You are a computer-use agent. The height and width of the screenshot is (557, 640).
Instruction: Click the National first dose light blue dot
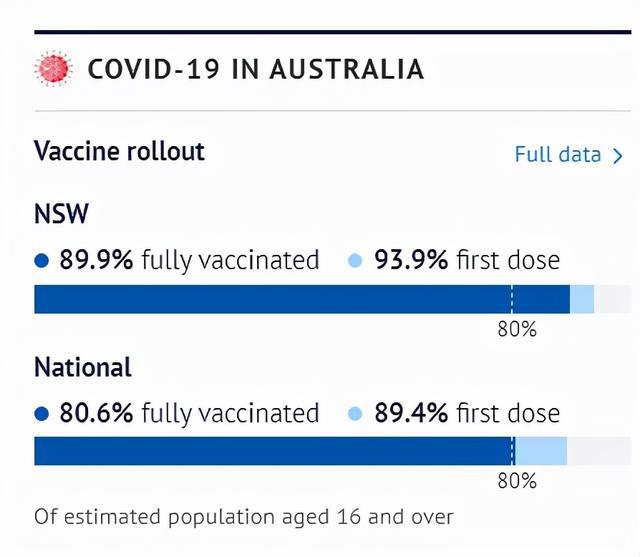tap(355, 413)
